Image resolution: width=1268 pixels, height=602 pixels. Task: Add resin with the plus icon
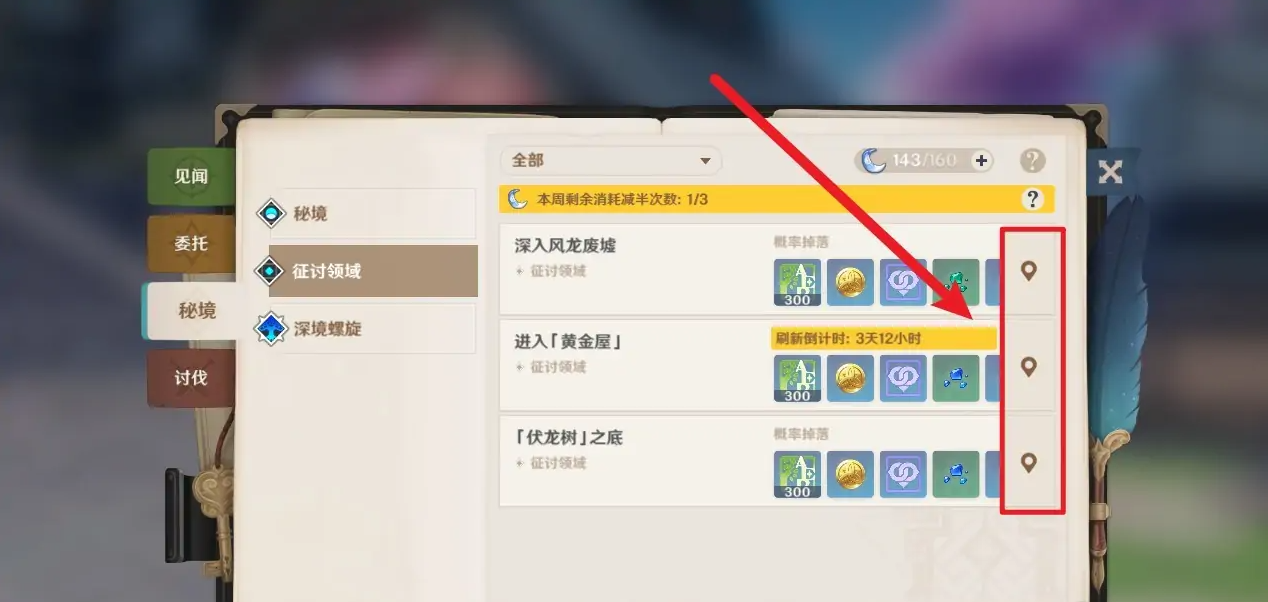[981, 160]
